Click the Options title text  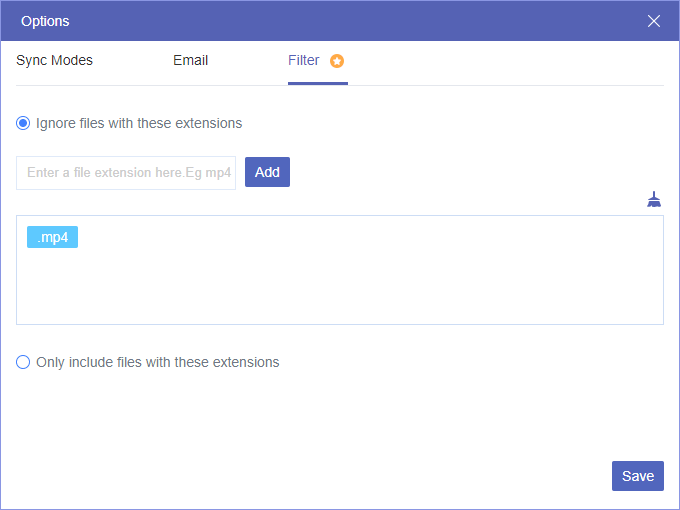click(45, 21)
